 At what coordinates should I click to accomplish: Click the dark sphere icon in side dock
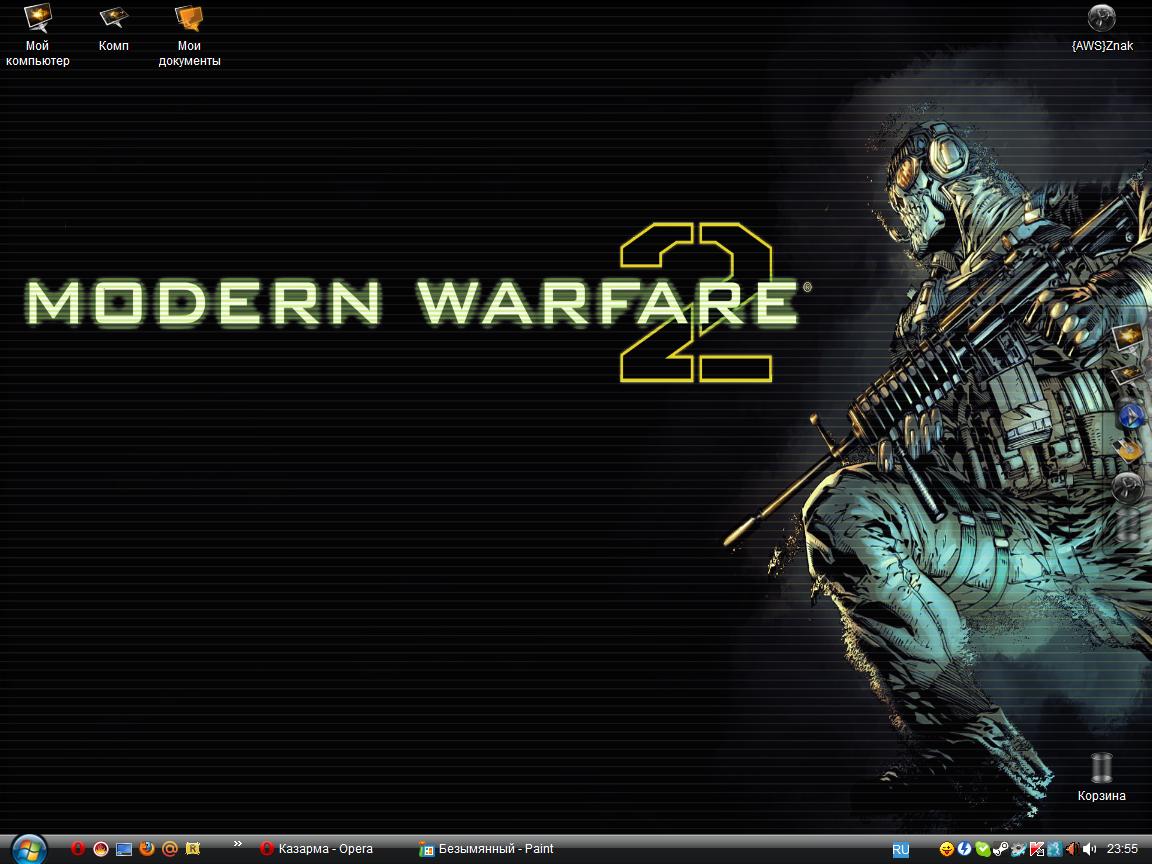tap(1127, 489)
